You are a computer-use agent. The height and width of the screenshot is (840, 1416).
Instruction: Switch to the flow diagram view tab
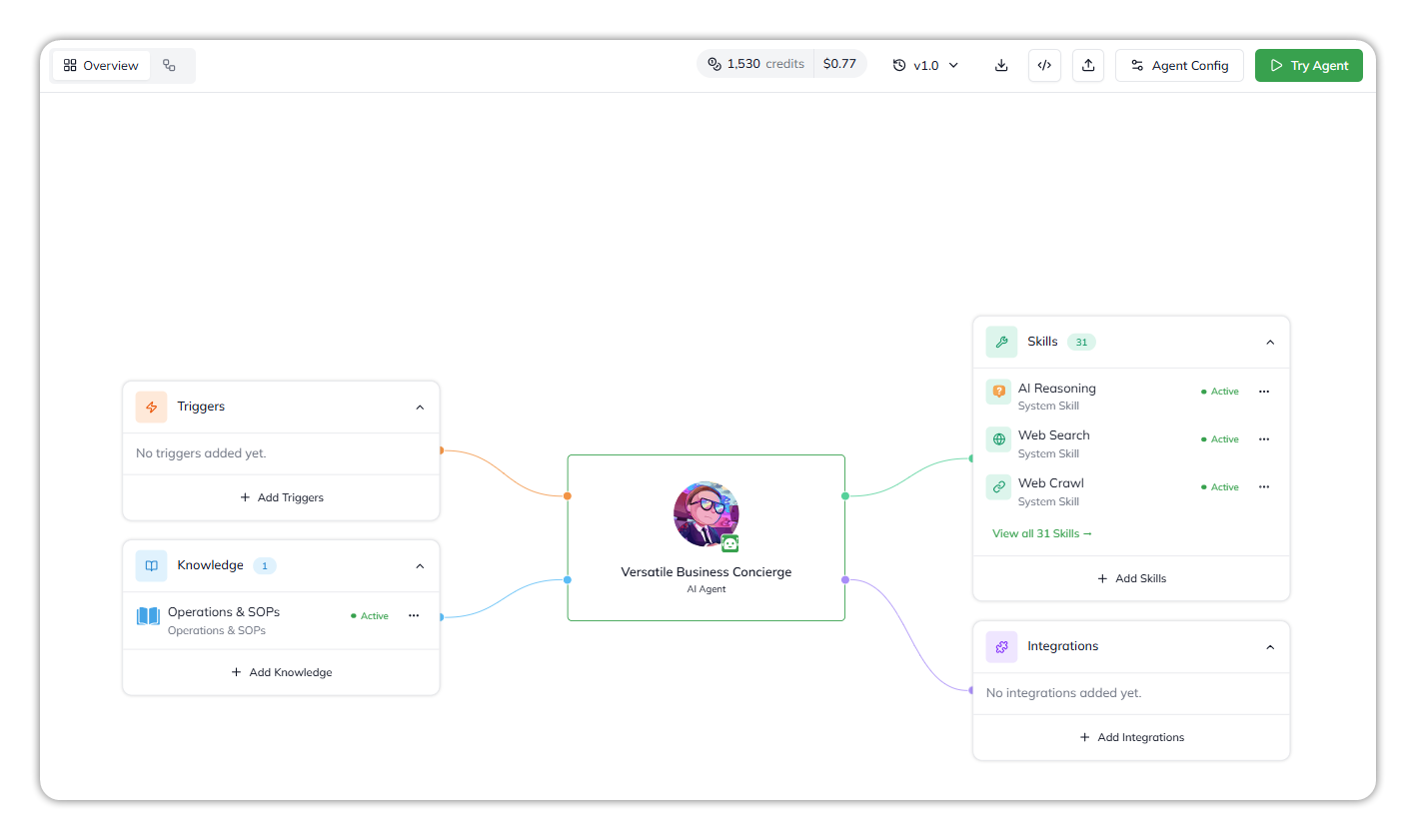(x=169, y=66)
